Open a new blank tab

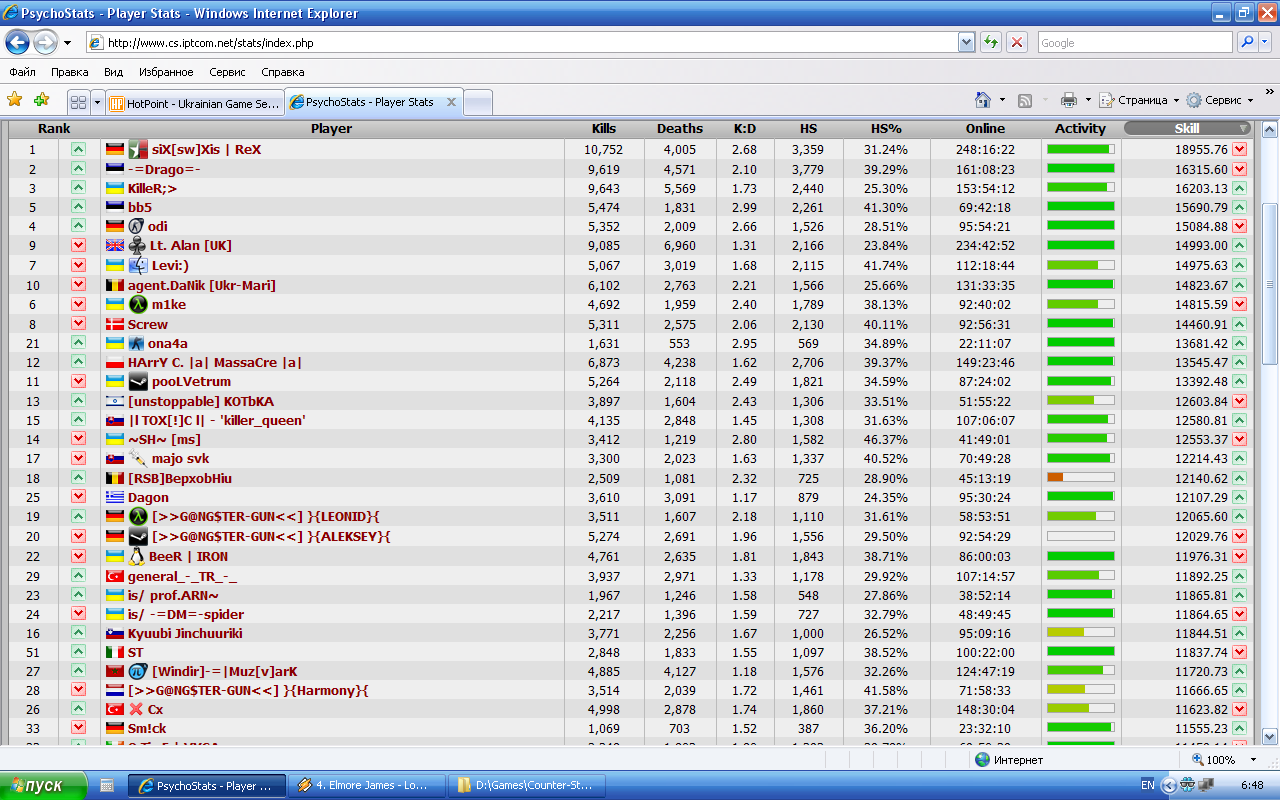(x=478, y=102)
